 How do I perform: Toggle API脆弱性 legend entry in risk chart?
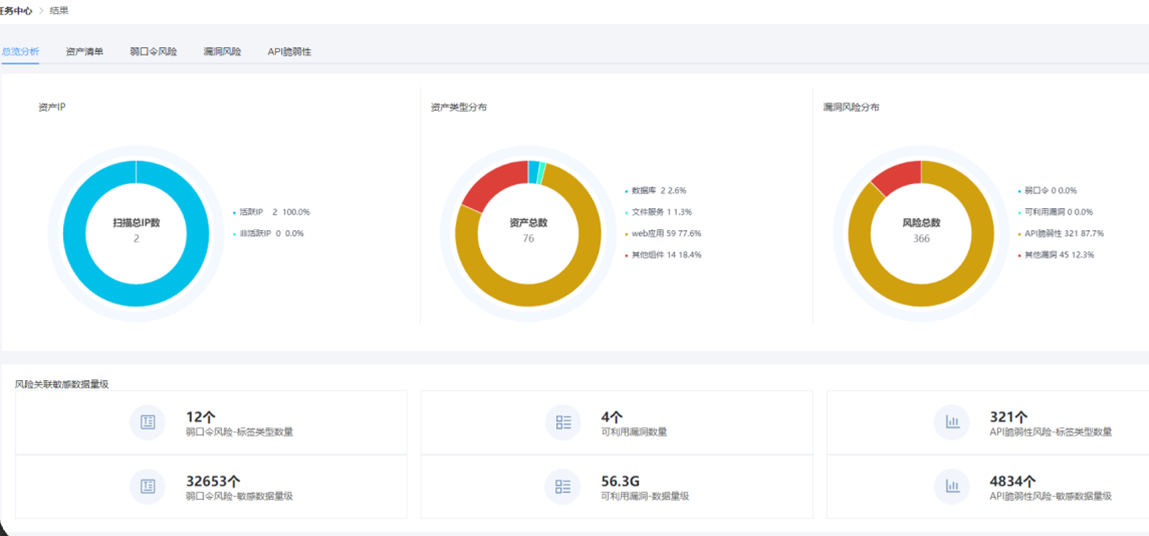click(1060, 234)
